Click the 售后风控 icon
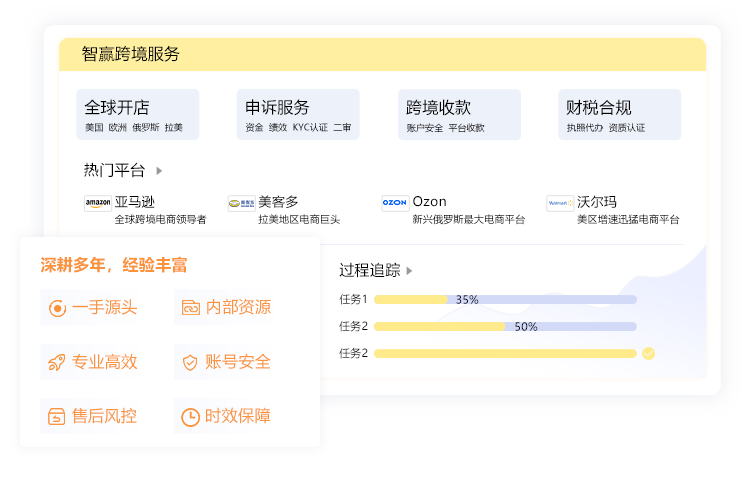 pos(57,417)
